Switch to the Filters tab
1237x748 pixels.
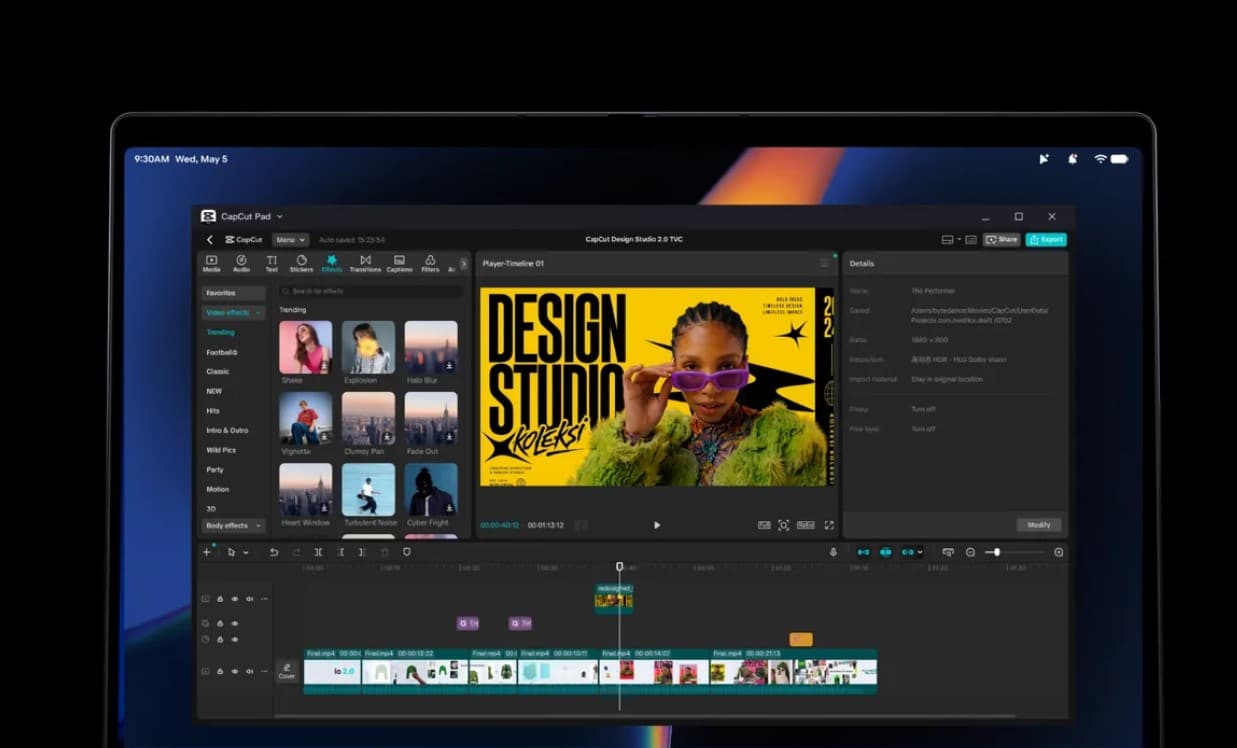(430, 263)
